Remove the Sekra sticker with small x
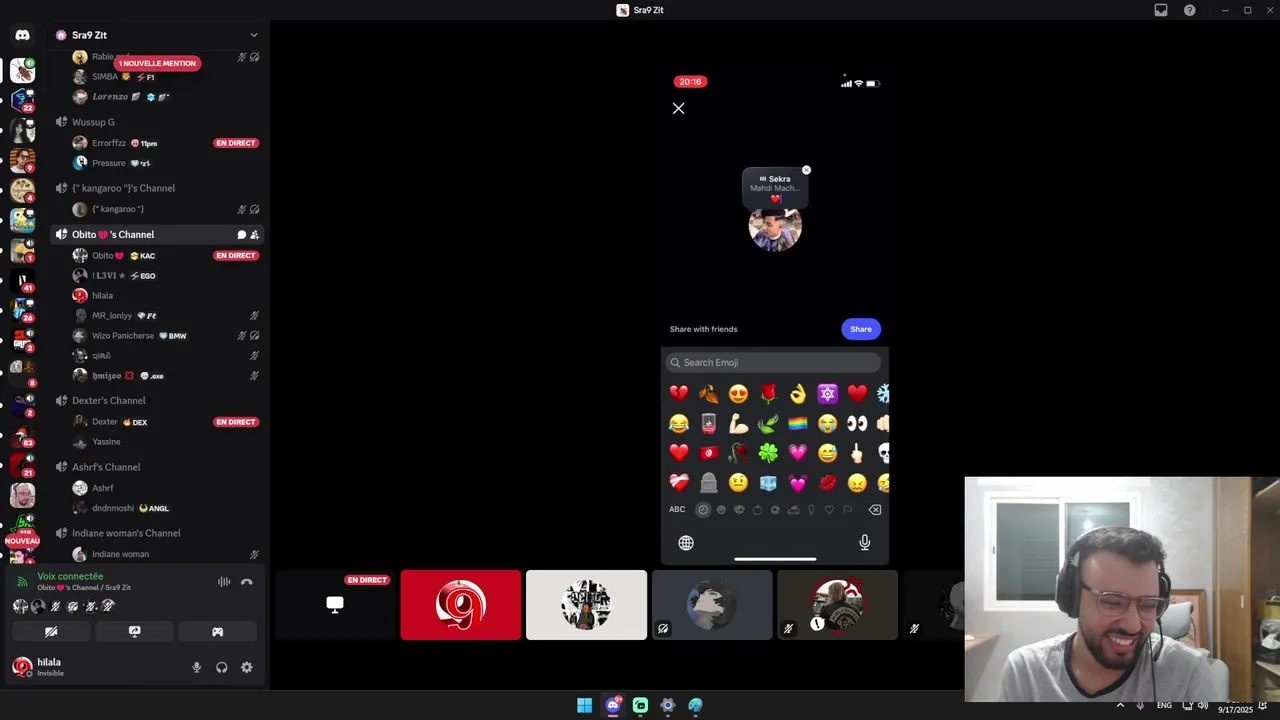The image size is (1280, 720). [806, 170]
